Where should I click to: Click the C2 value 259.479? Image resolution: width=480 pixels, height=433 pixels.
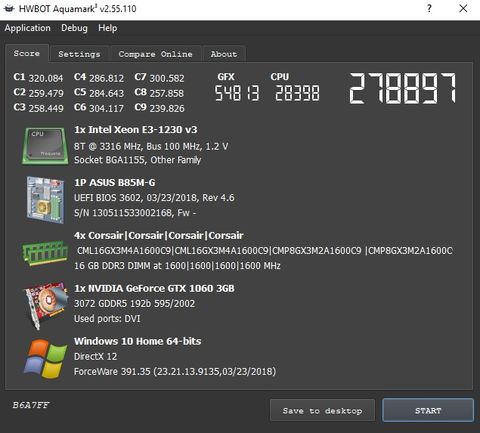click(x=46, y=93)
